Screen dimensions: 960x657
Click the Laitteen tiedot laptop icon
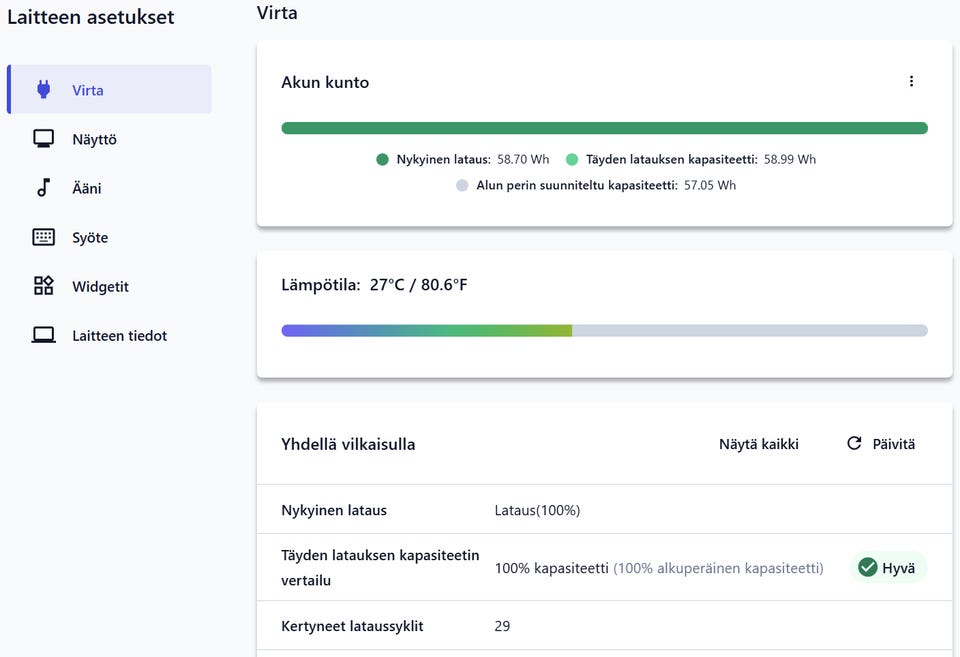(x=43, y=336)
